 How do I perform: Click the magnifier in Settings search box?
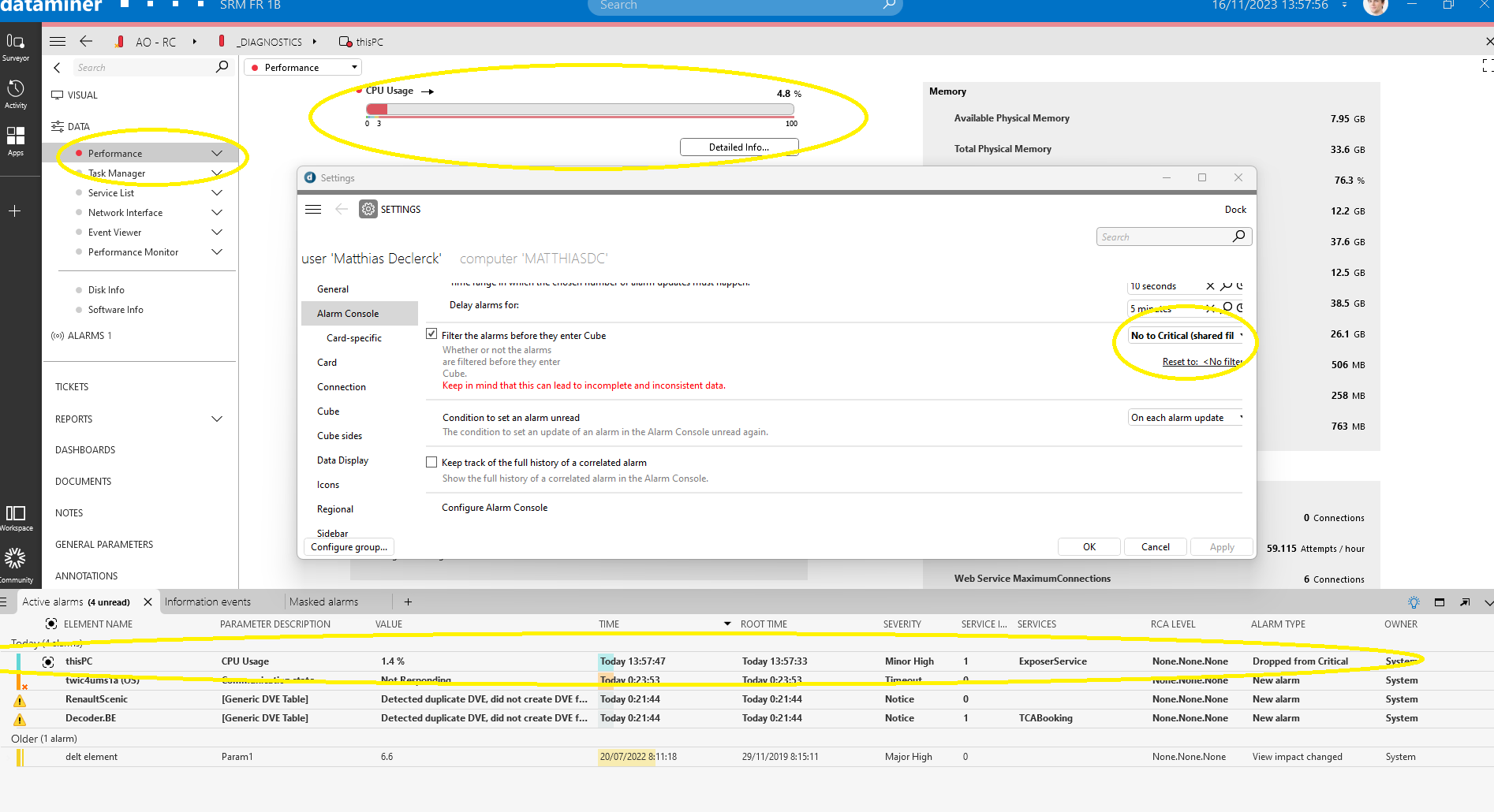[1238, 237]
